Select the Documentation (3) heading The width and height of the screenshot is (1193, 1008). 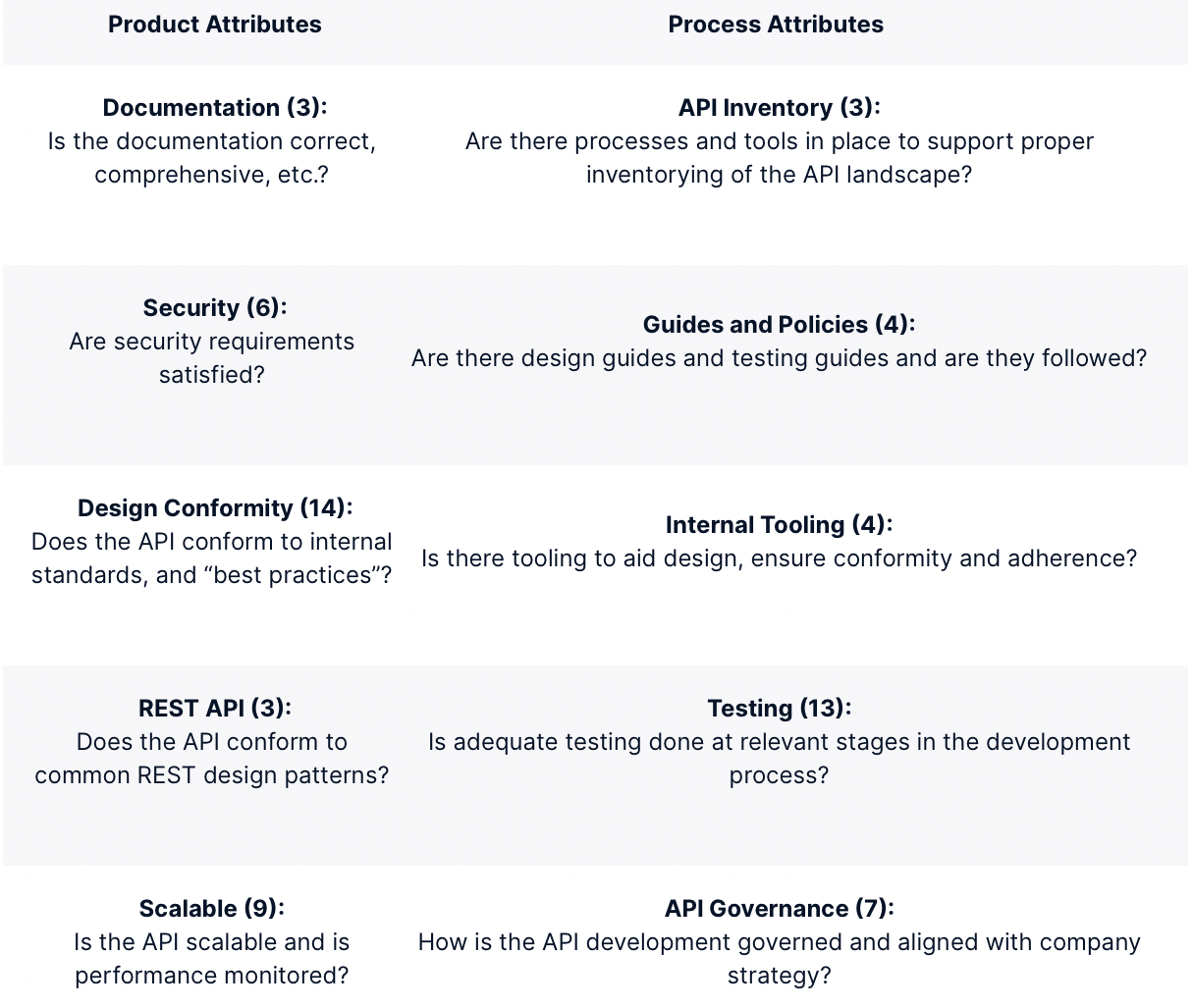pos(214,107)
